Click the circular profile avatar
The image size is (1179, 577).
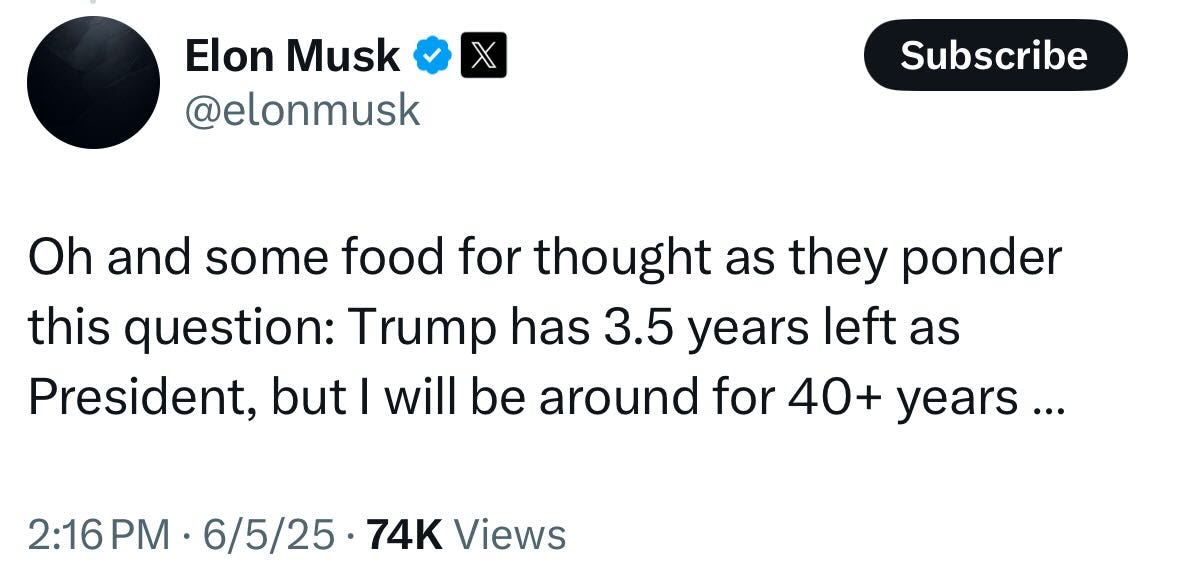92,75
